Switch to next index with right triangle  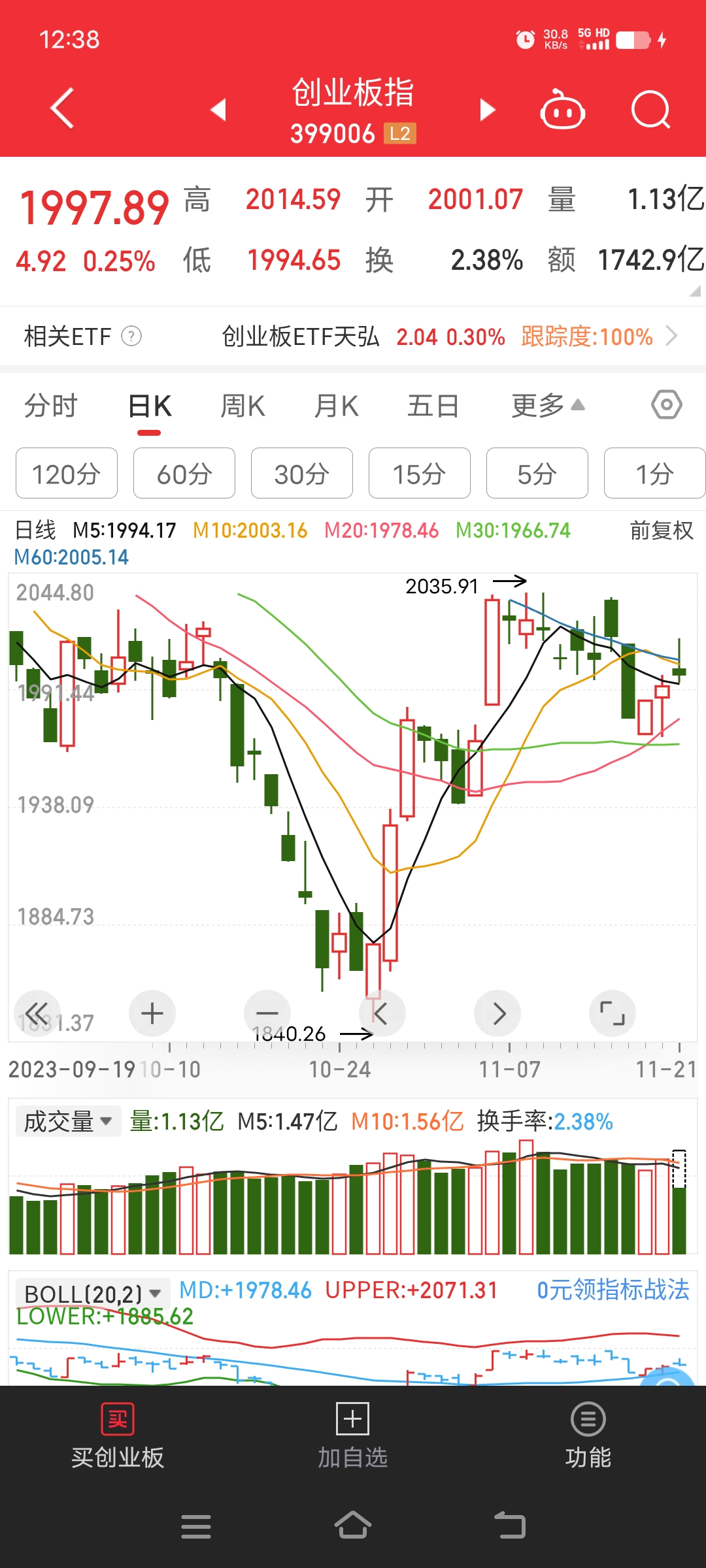click(x=488, y=109)
